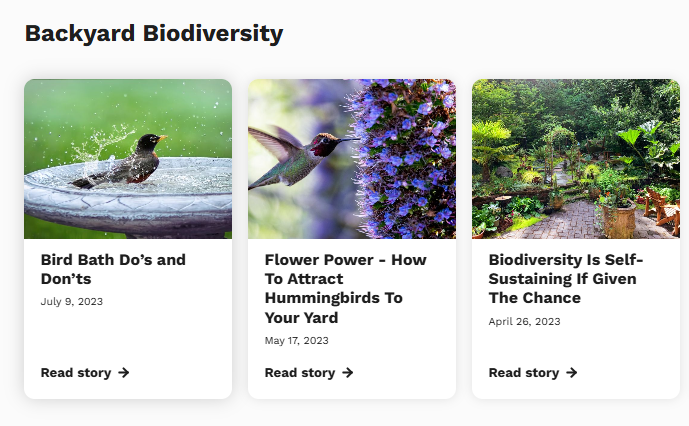Click the July 9, 2023 date

coord(72,301)
